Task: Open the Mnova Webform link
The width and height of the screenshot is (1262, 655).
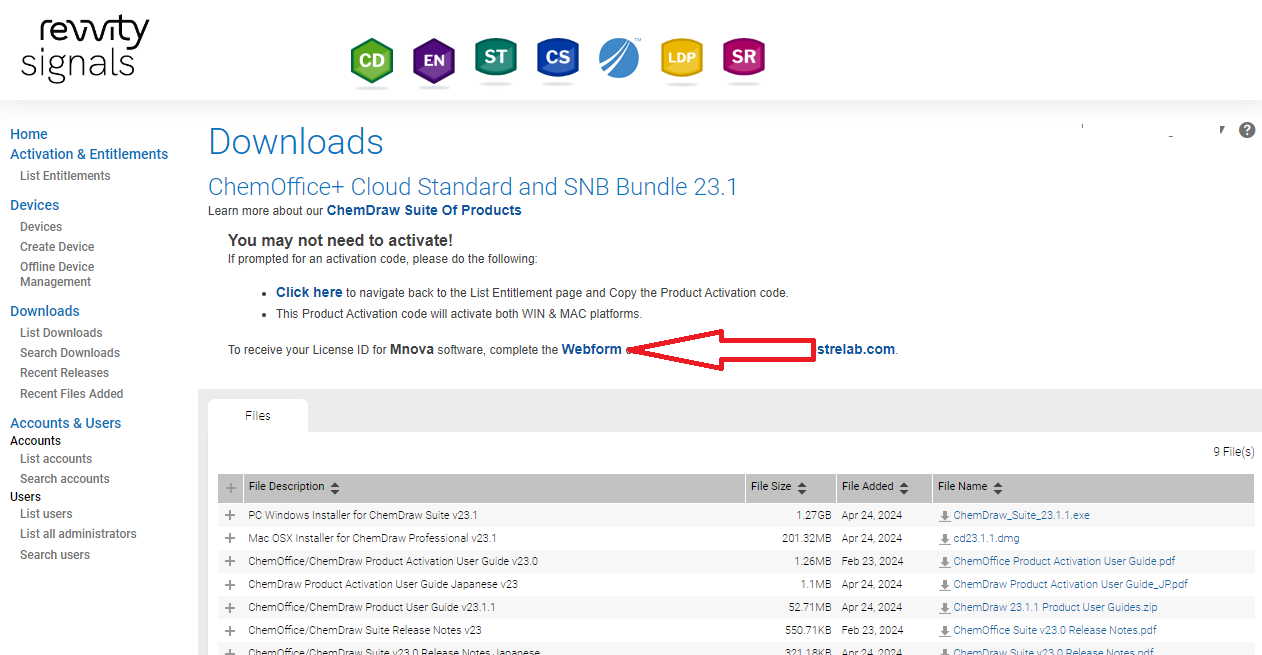Action: pos(591,349)
